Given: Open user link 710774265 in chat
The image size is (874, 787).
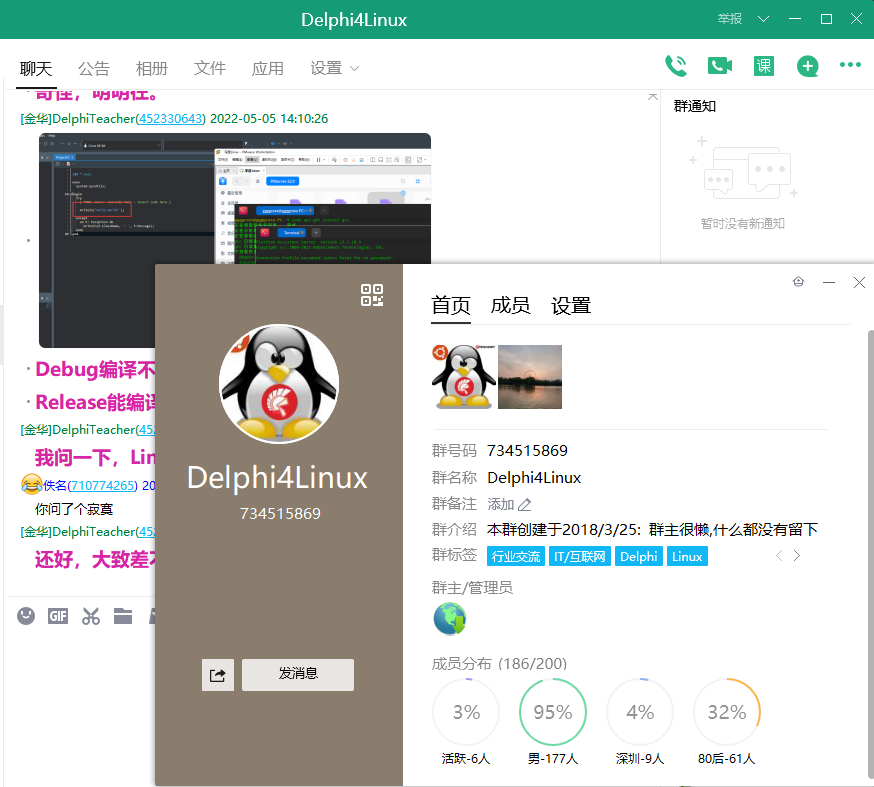Looking at the screenshot, I should point(103,485).
